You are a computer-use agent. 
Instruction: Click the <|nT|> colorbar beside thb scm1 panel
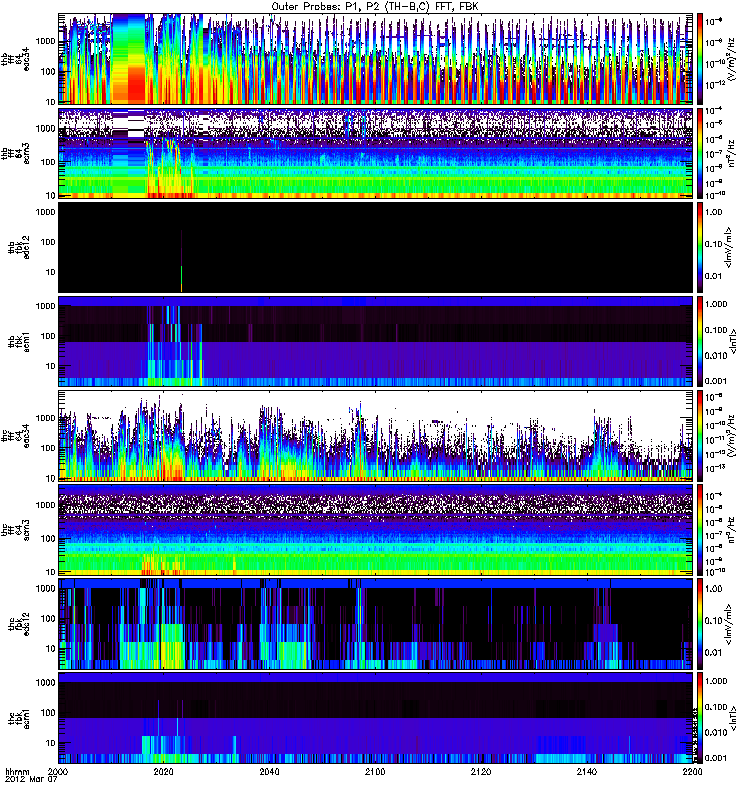click(x=700, y=341)
